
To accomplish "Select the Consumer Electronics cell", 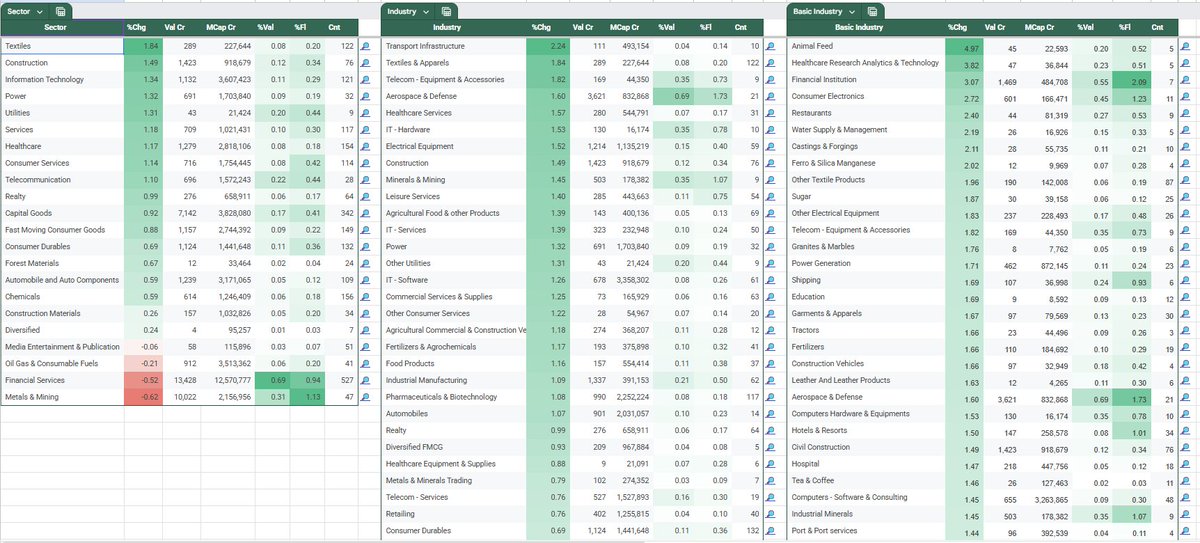I will point(866,96).
